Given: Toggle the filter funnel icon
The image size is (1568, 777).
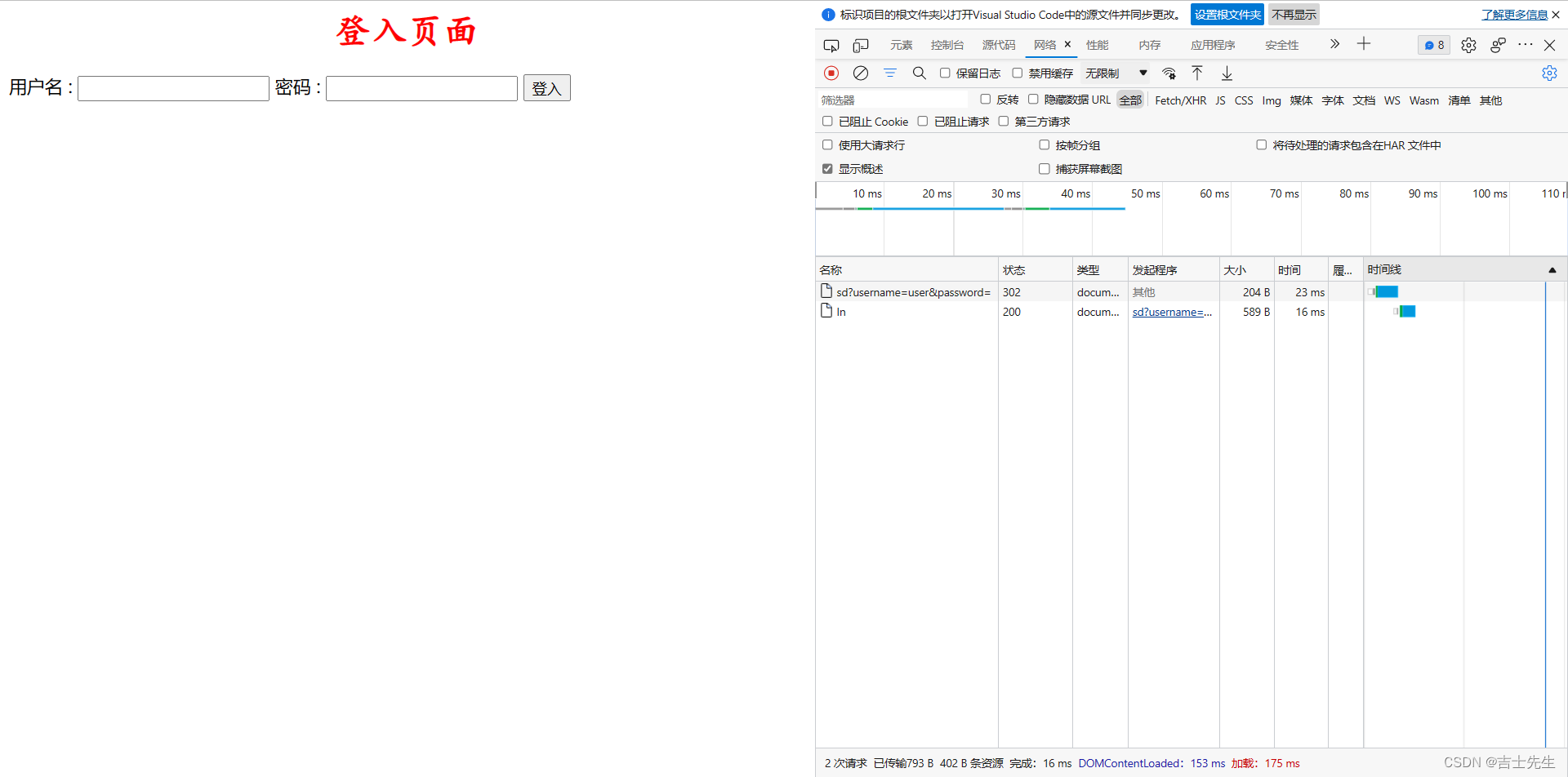Looking at the screenshot, I should click(890, 73).
